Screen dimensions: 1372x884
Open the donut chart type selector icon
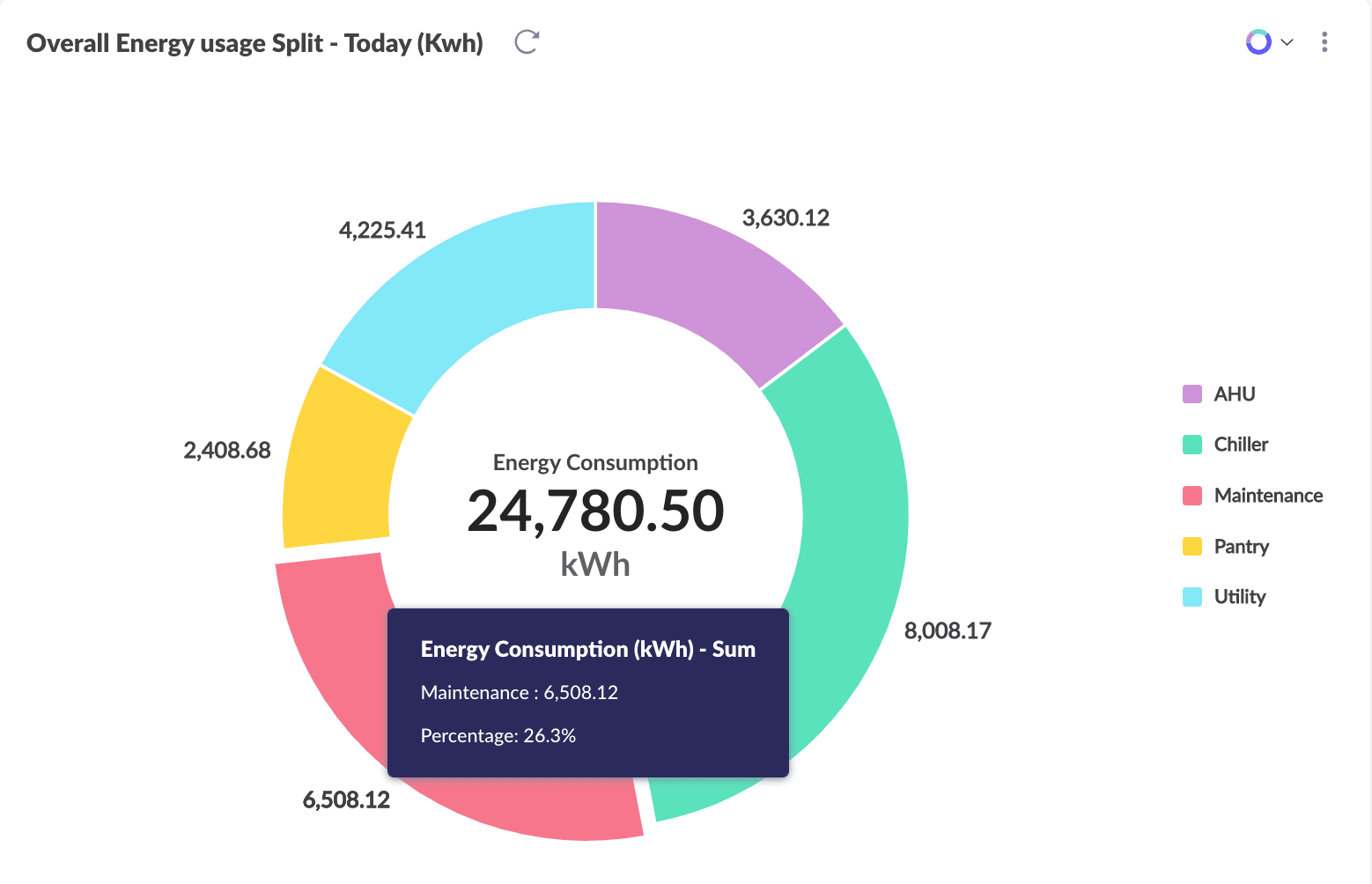[1258, 41]
